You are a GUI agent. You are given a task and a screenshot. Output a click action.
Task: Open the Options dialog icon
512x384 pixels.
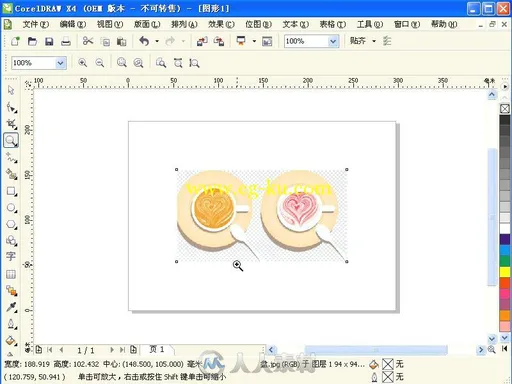tap(387, 41)
